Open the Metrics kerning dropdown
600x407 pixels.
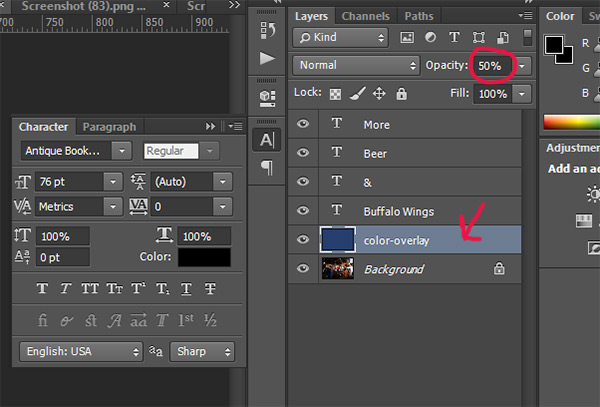click(x=113, y=207)
